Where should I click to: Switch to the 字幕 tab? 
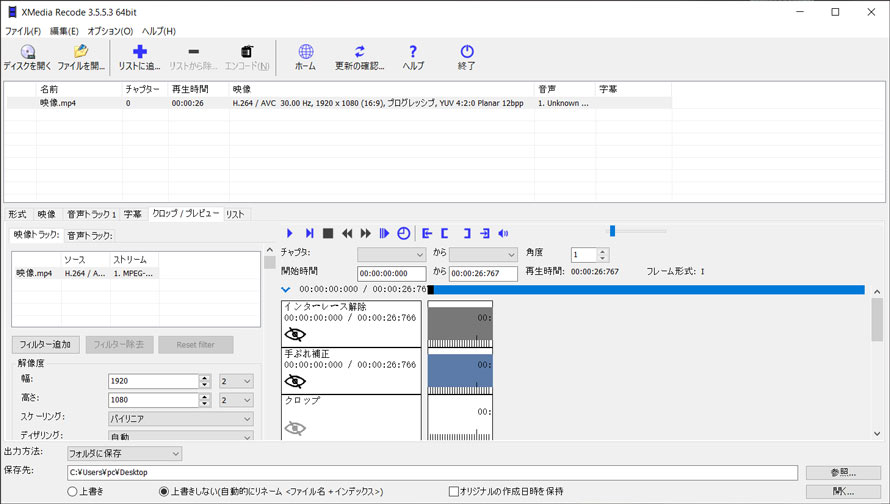pos(133,214)
